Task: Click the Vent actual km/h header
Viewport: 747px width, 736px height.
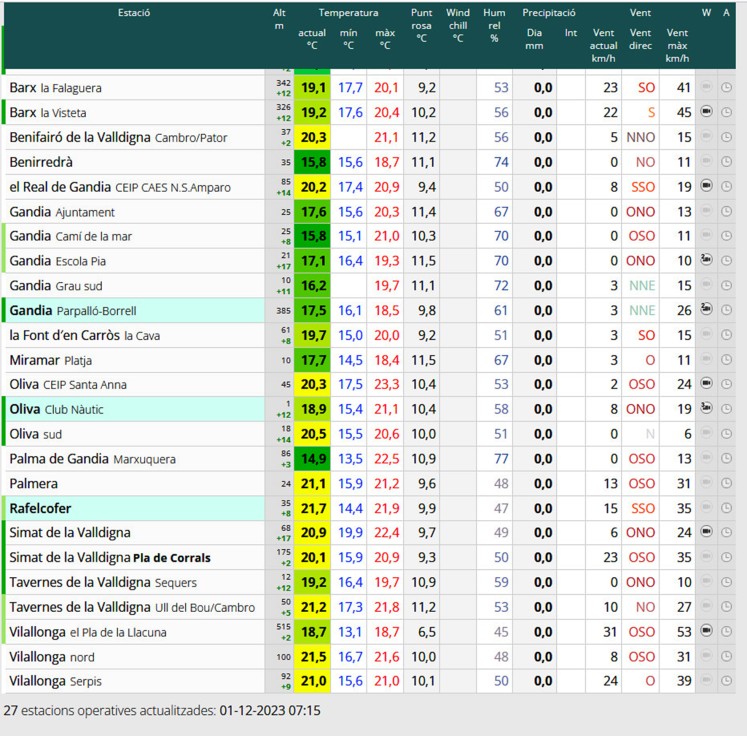Action: click(604, 45)
